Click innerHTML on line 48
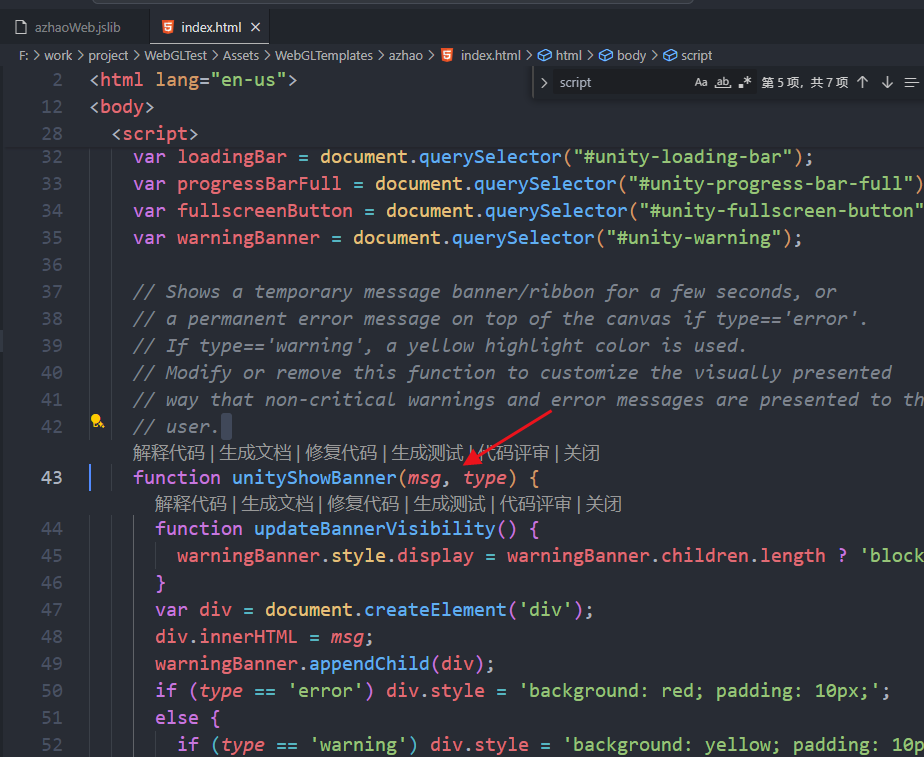 pos(249,636)
